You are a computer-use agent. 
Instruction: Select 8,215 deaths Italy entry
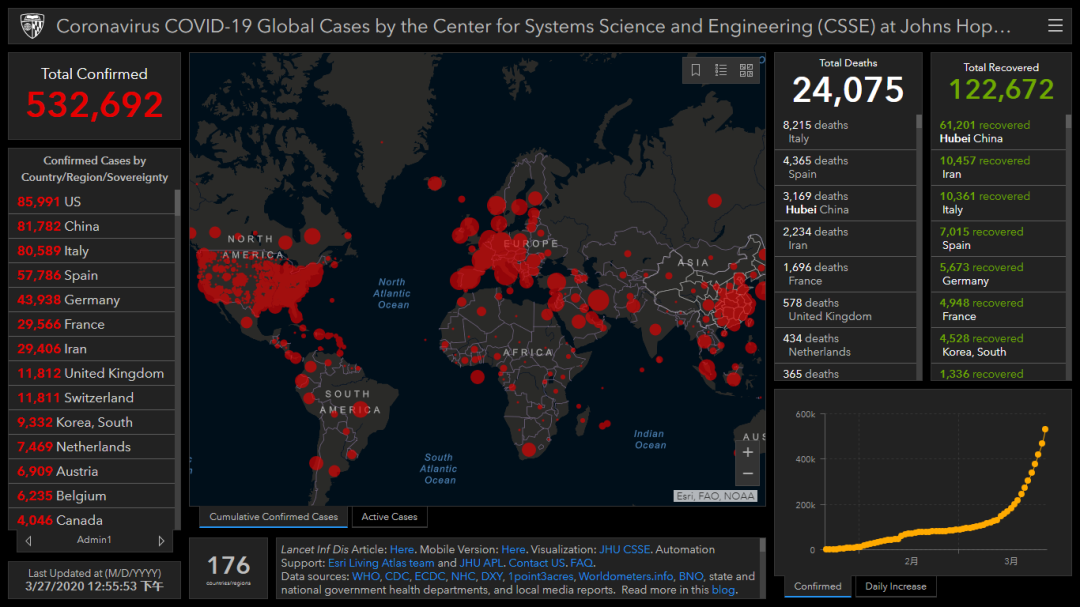pyautogui.click(x=845, y=132)
